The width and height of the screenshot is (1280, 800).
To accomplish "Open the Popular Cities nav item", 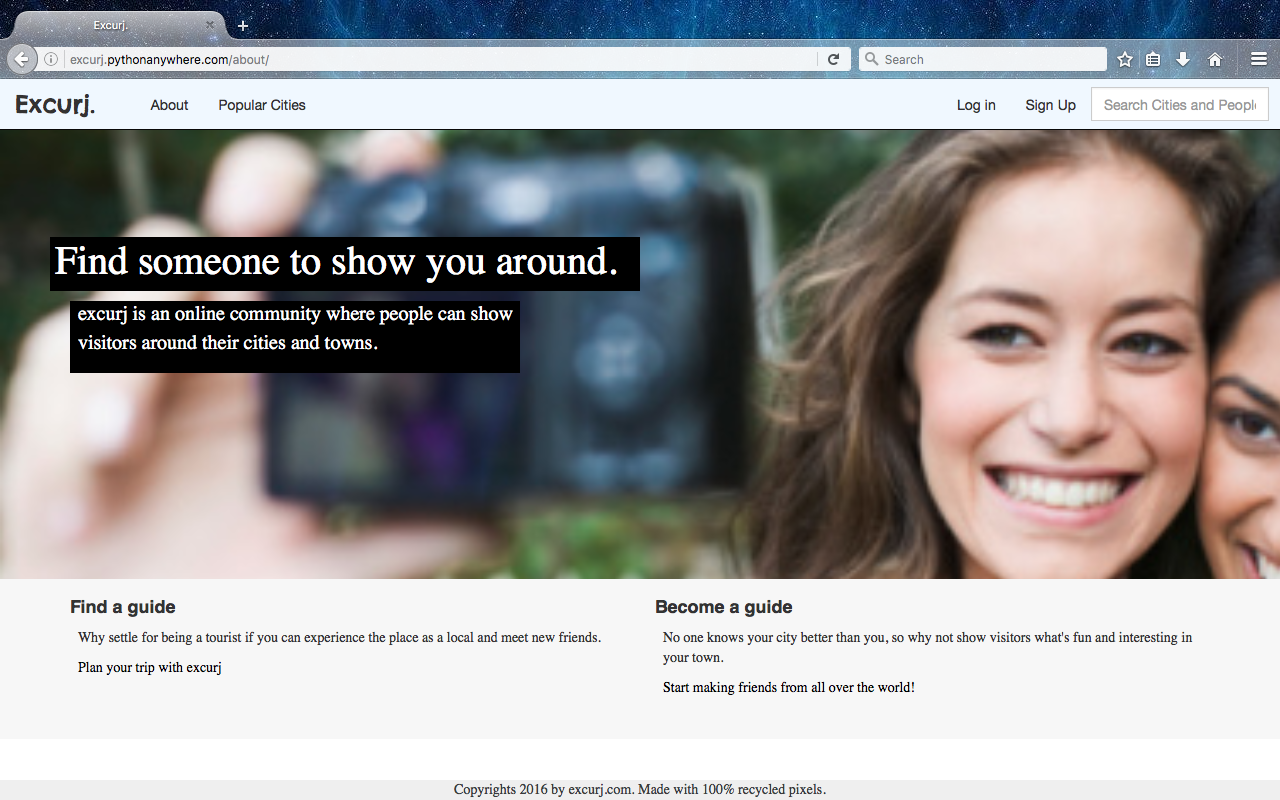I will click(x=262, y=105).
